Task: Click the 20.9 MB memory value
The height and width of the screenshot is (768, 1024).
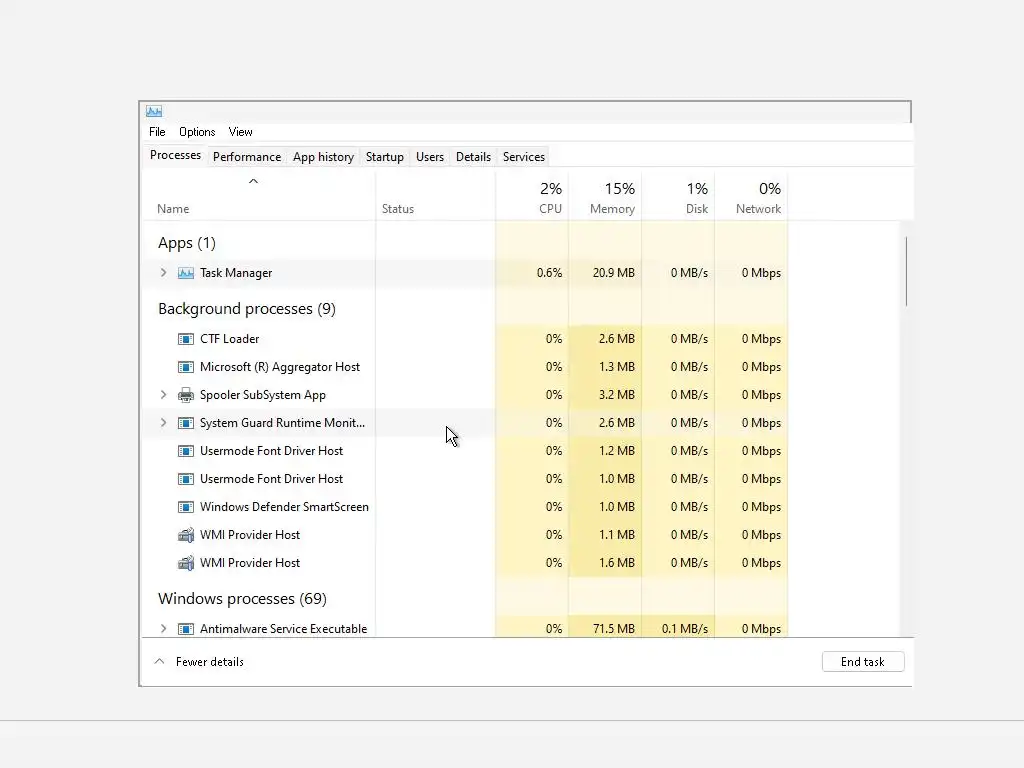Action: (614, 273)
